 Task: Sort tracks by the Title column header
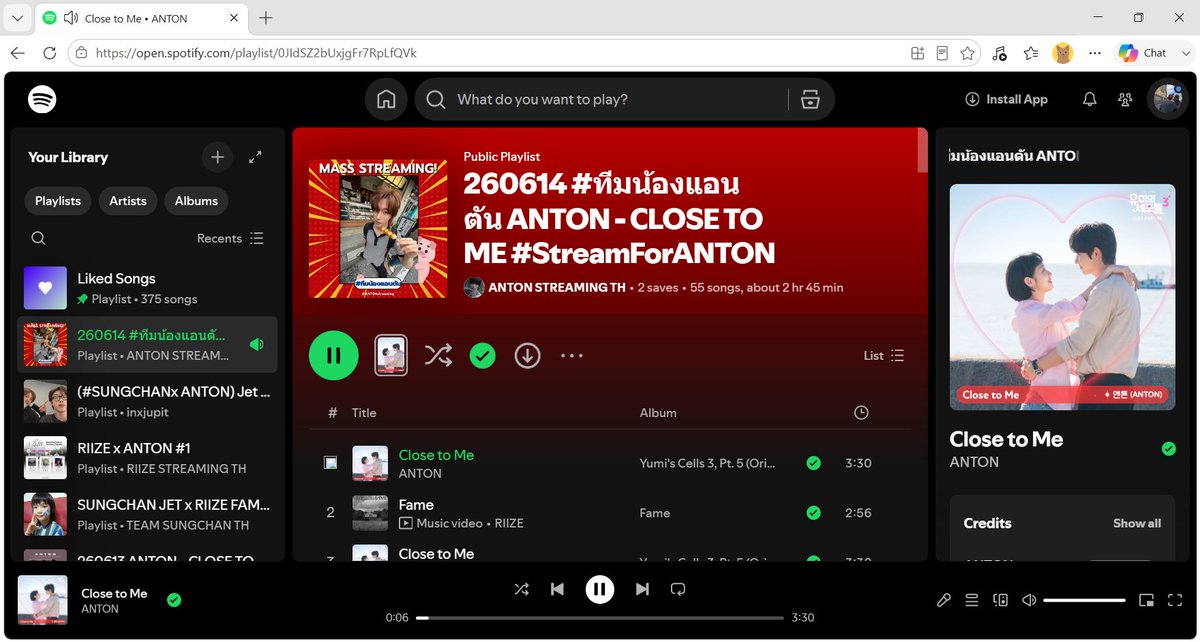364,413
